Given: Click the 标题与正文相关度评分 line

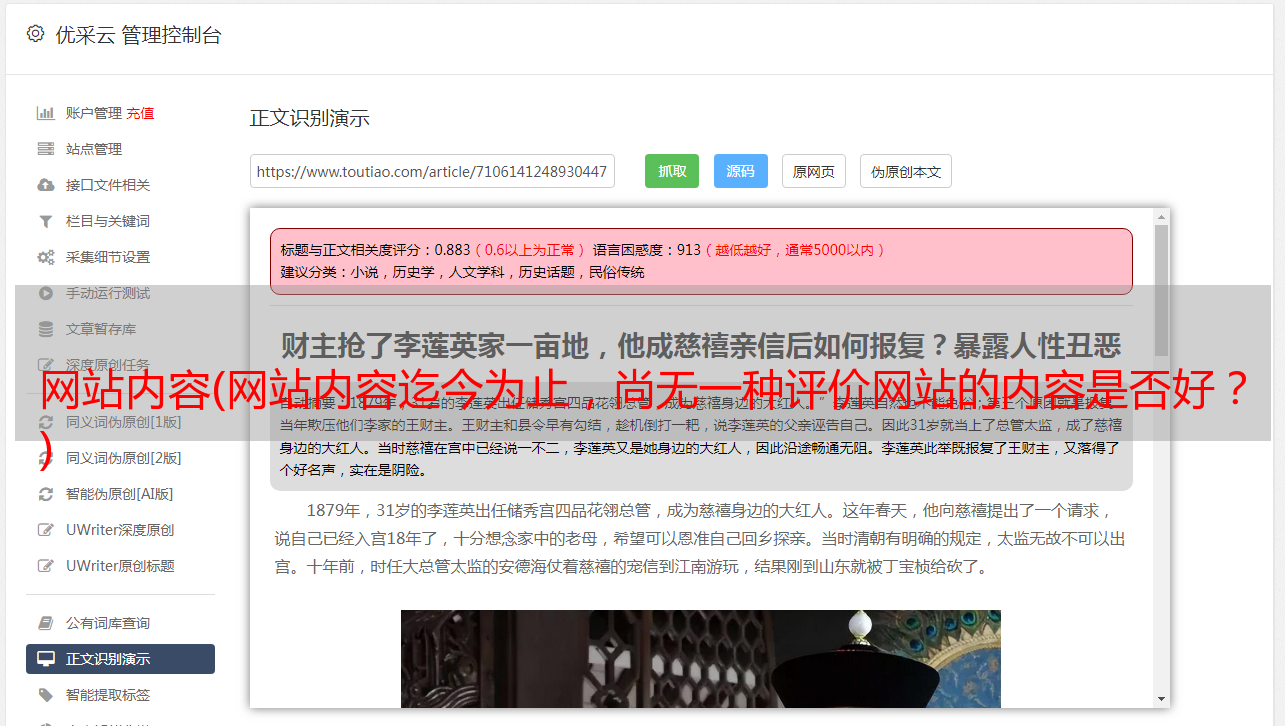Looking at the screenshot, I should click(582, 250).
